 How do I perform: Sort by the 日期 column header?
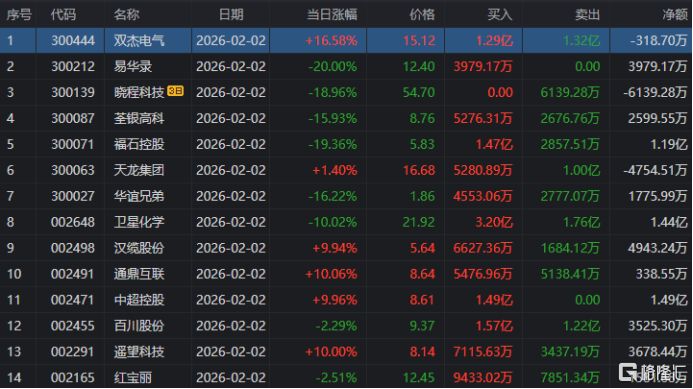tap(231, 15)
